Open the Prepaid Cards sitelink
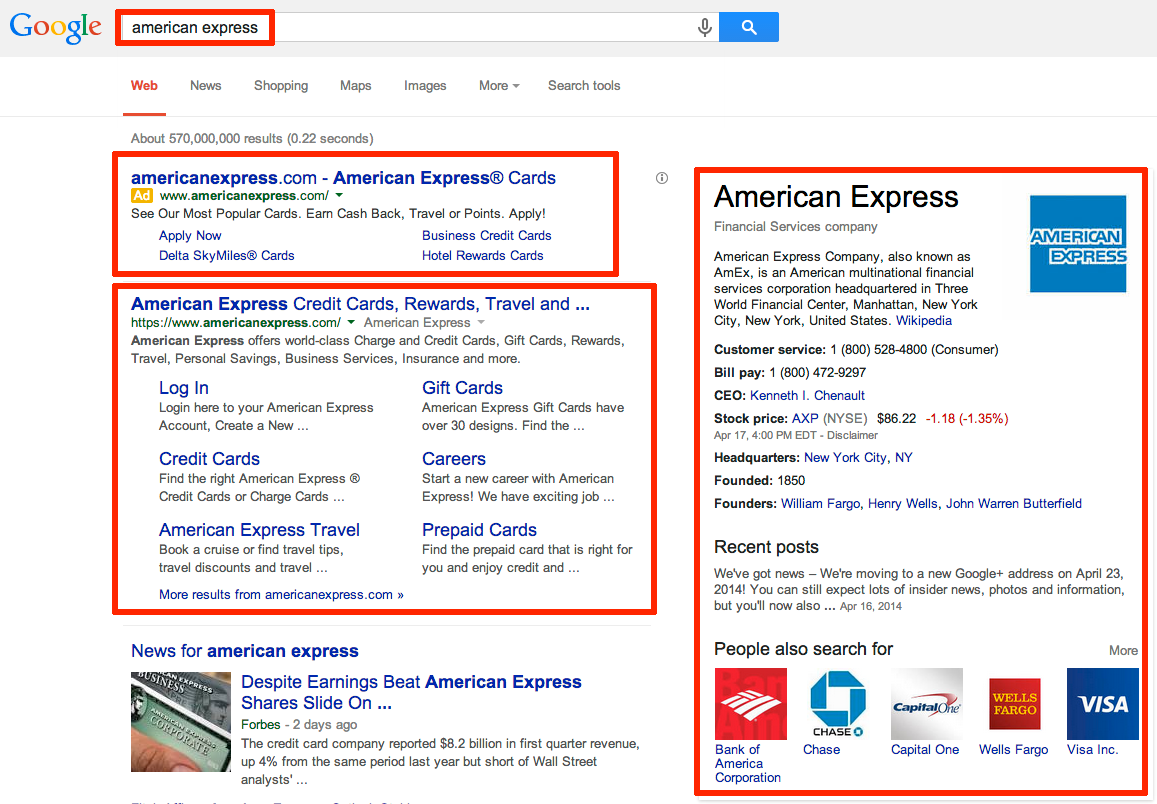The width and height of the screenshot is (1157, 804). 479,530
